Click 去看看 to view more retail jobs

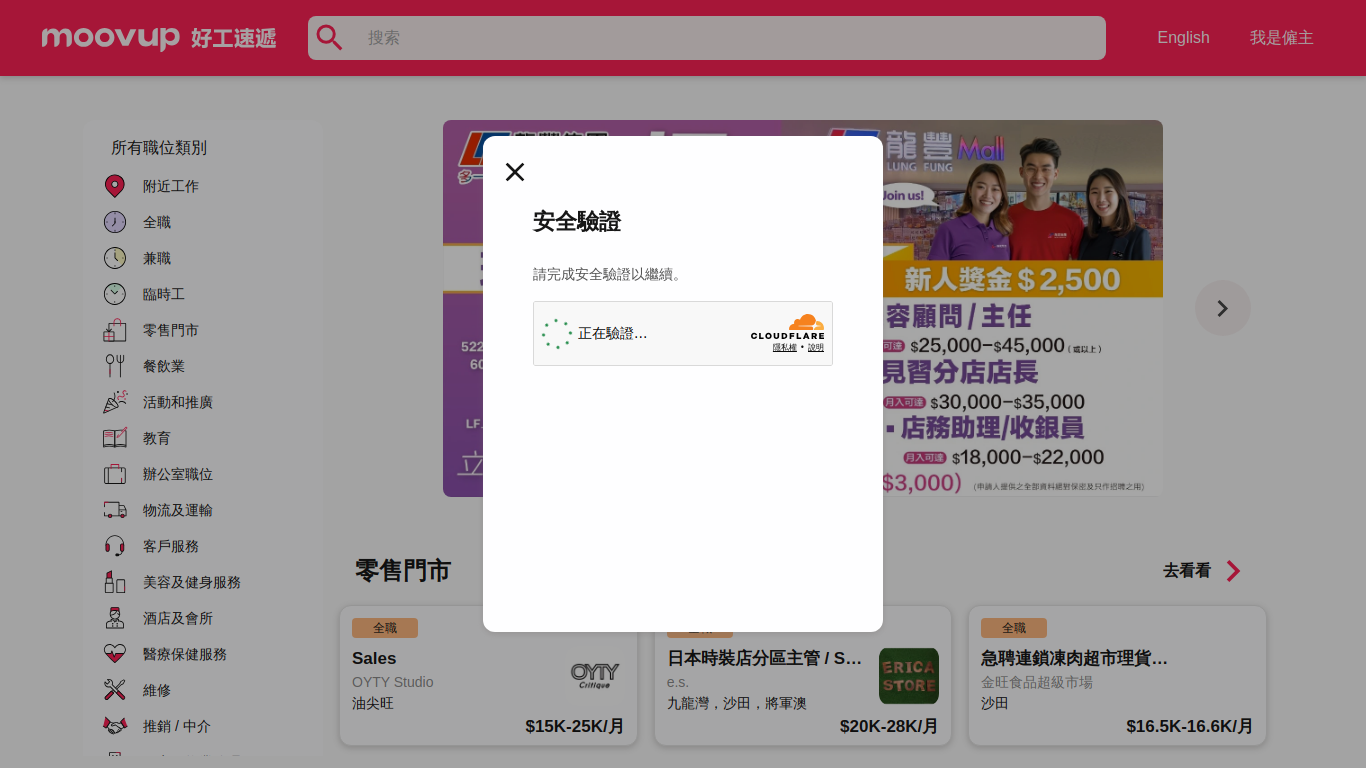[1187, 571]
